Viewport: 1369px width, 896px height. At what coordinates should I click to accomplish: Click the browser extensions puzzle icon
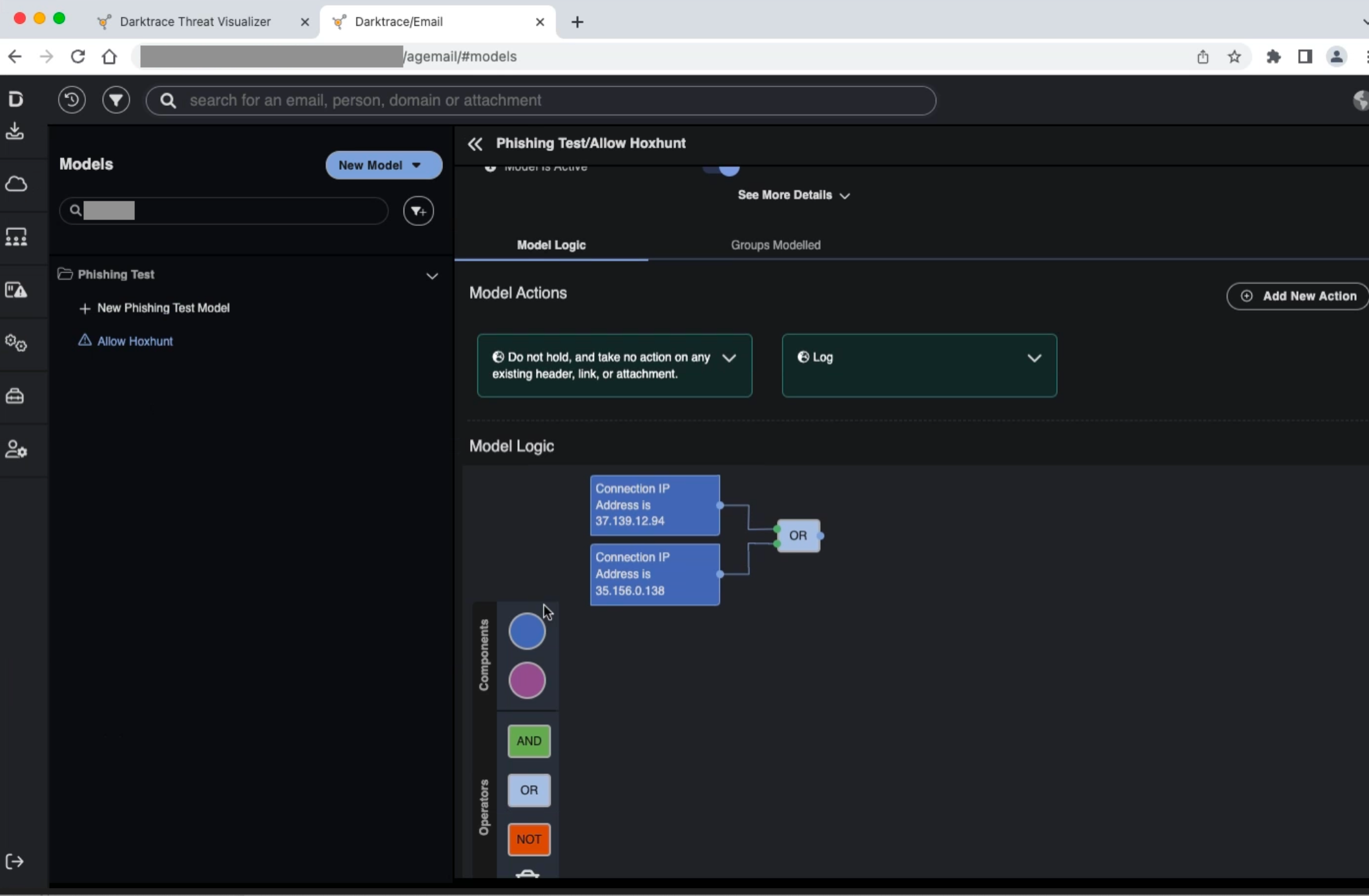coord(1273,57)
